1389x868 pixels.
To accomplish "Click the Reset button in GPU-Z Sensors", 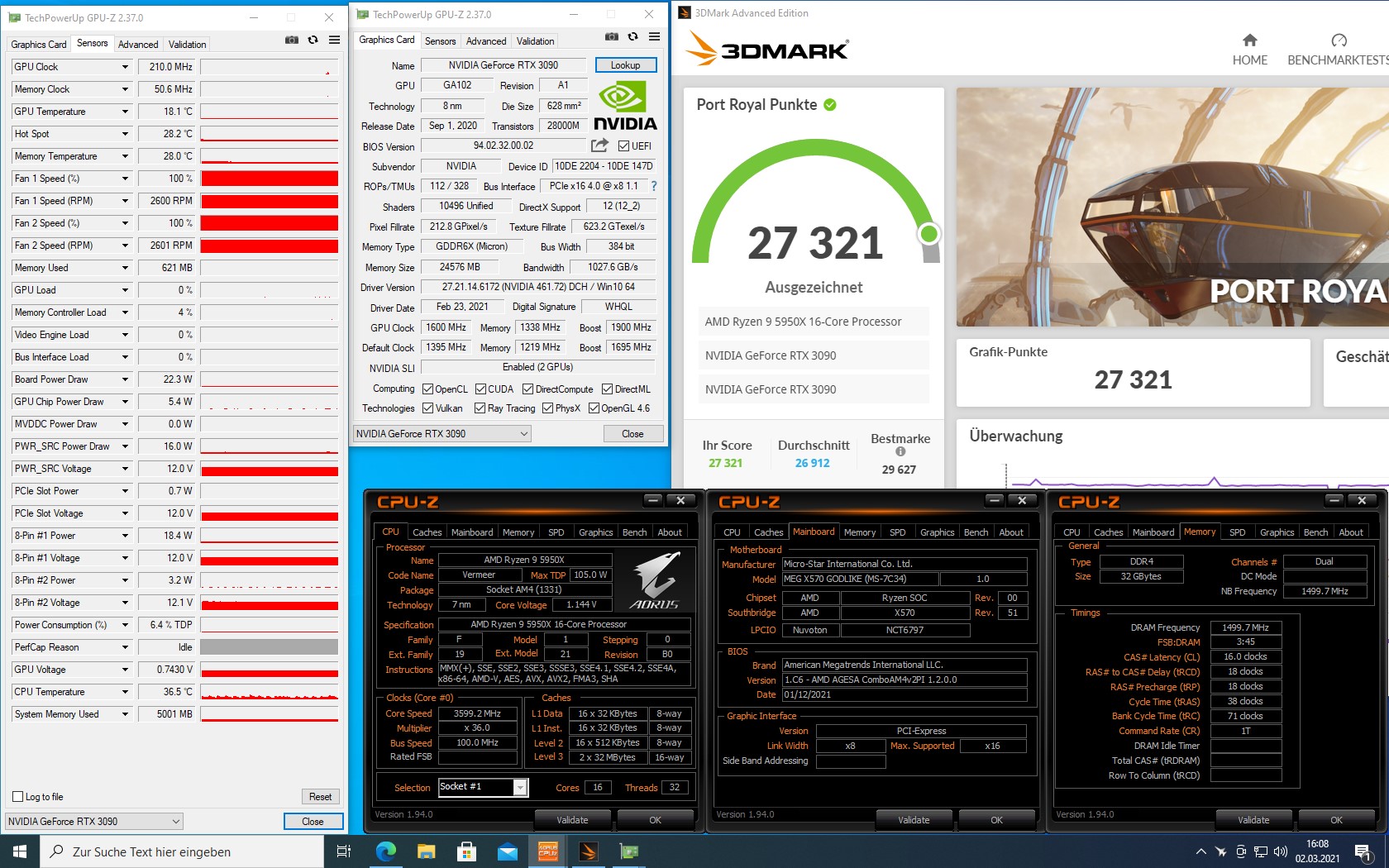I will [x=321, y=797].
